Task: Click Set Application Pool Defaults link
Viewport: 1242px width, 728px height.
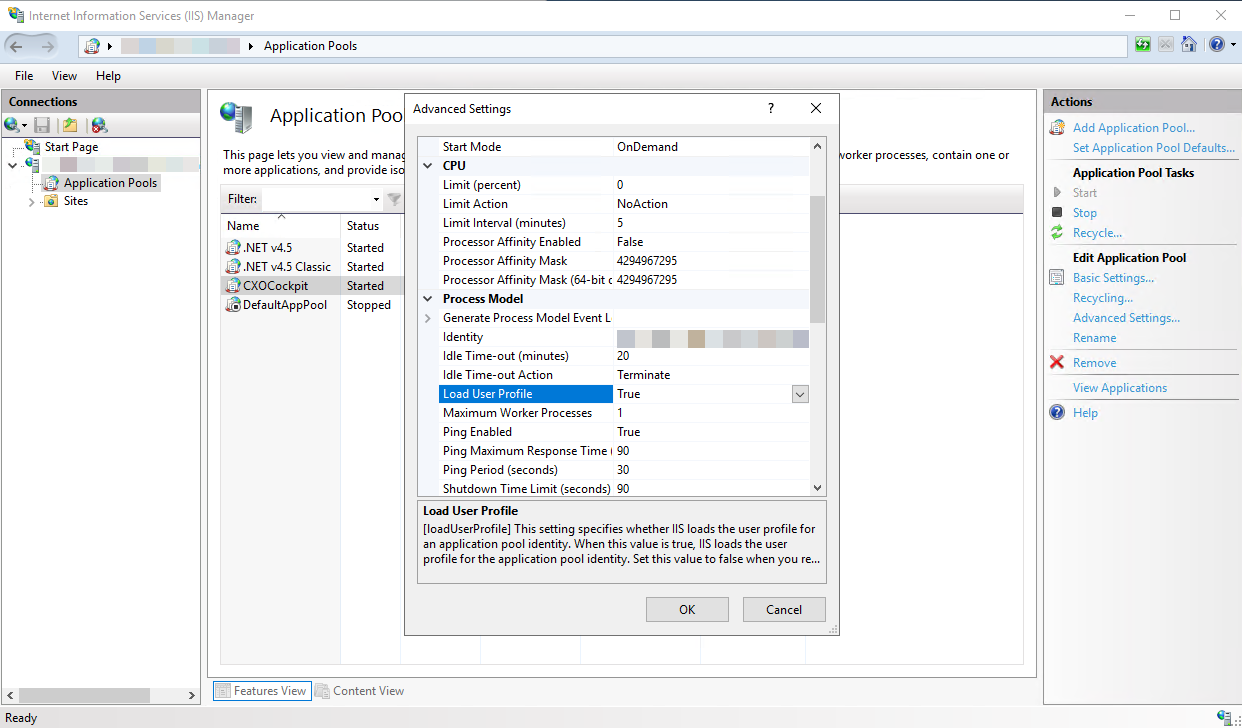Action: coord(1153,148)
